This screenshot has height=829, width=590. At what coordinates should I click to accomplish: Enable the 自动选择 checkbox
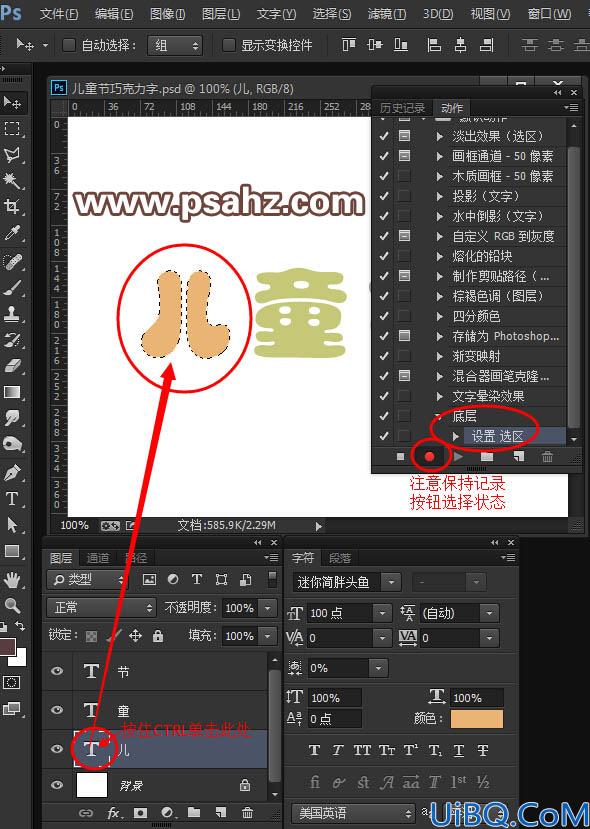(x=69, y=45)
